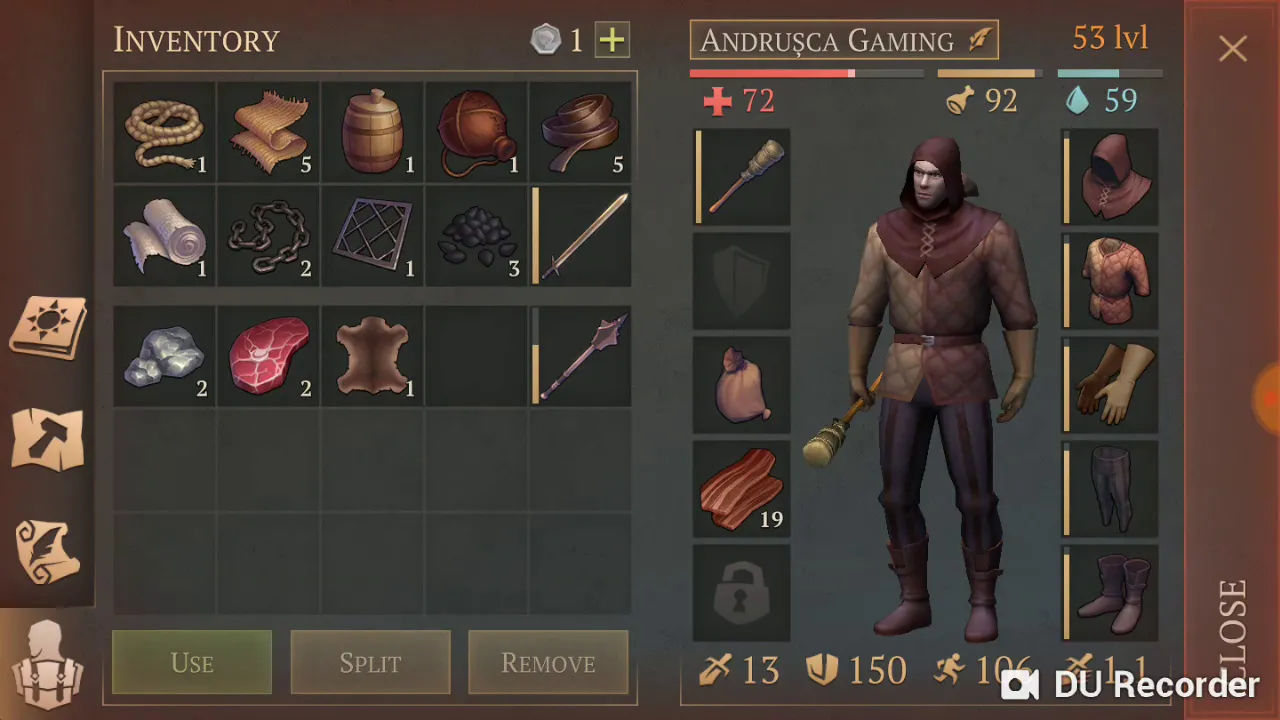Select the raw meat item
1280x720 pixels.
[269, 356]
